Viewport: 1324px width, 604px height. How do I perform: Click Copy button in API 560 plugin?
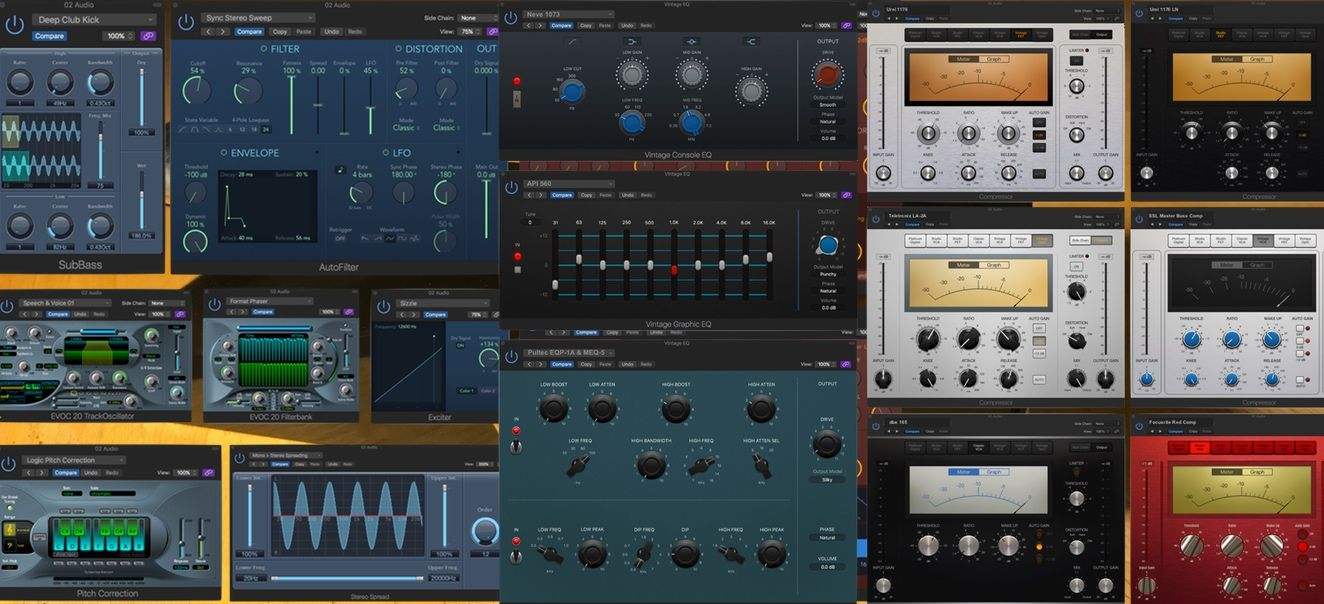(x=585, y=195)
